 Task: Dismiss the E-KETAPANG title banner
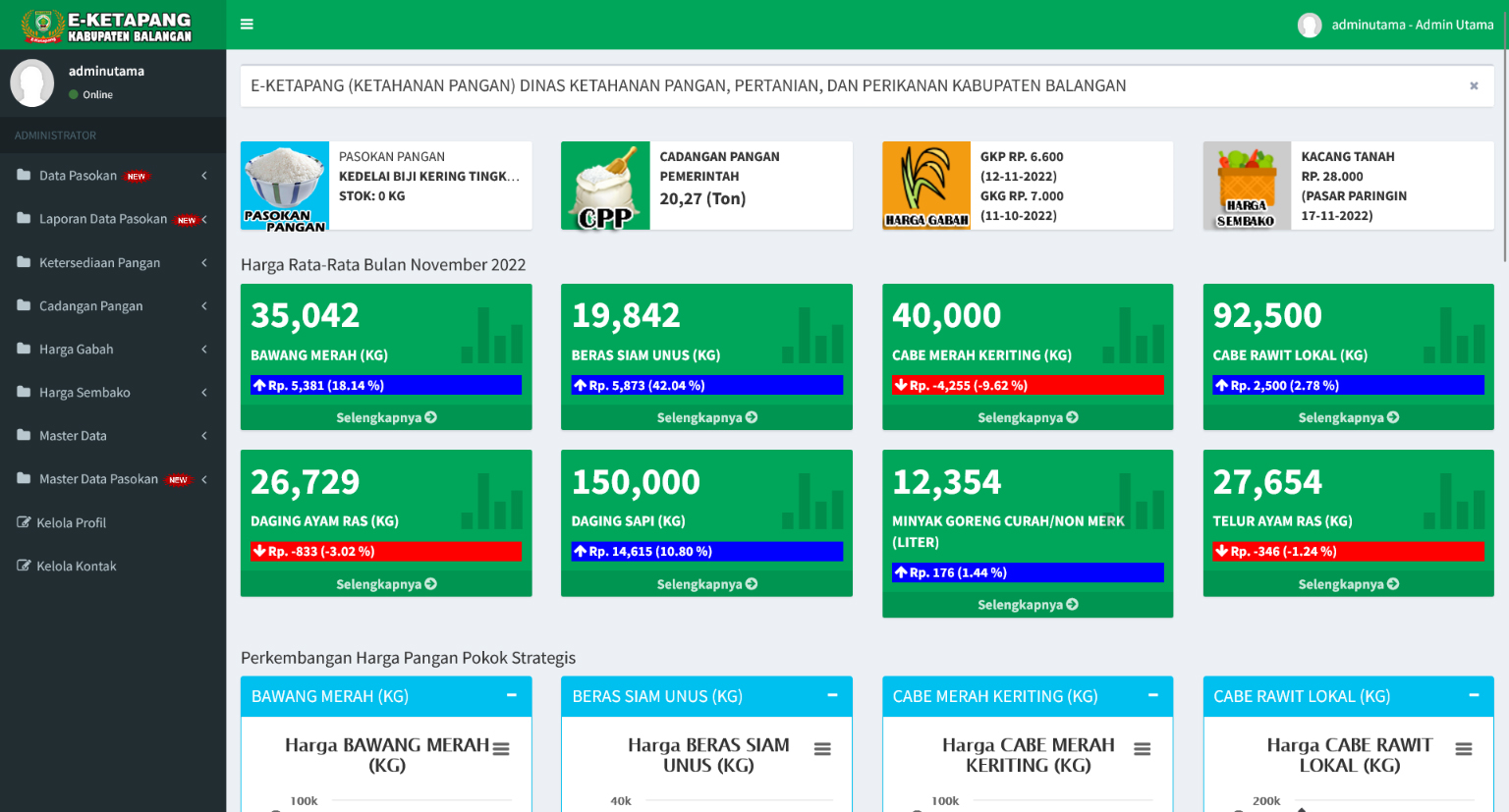coord(1473,86)
